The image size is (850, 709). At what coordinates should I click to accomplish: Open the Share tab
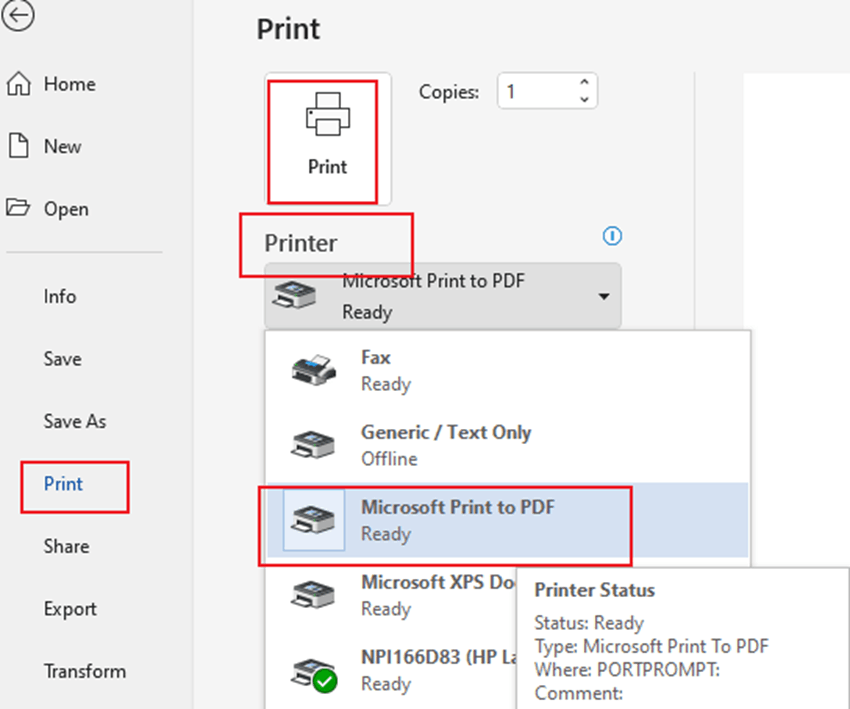tap(67, 546)
